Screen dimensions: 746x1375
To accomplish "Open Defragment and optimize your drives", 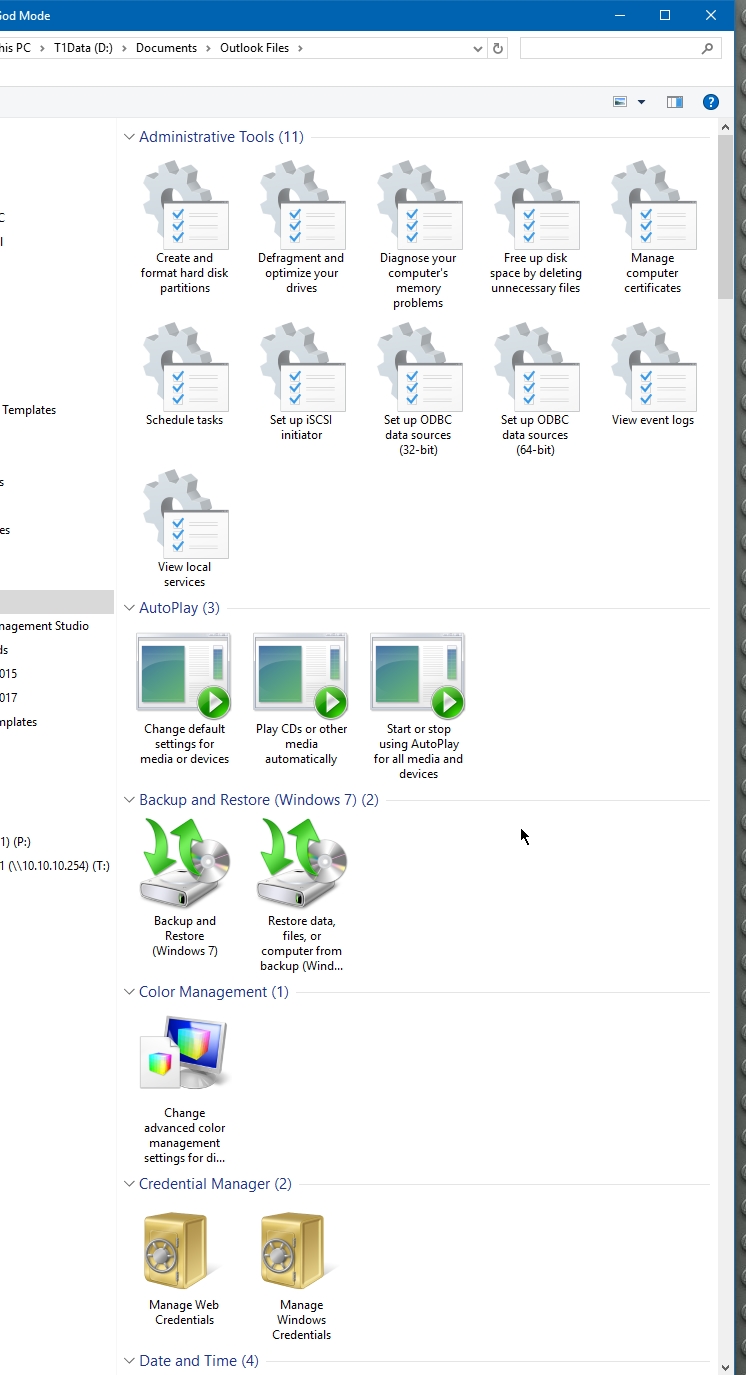I will 302,228.
